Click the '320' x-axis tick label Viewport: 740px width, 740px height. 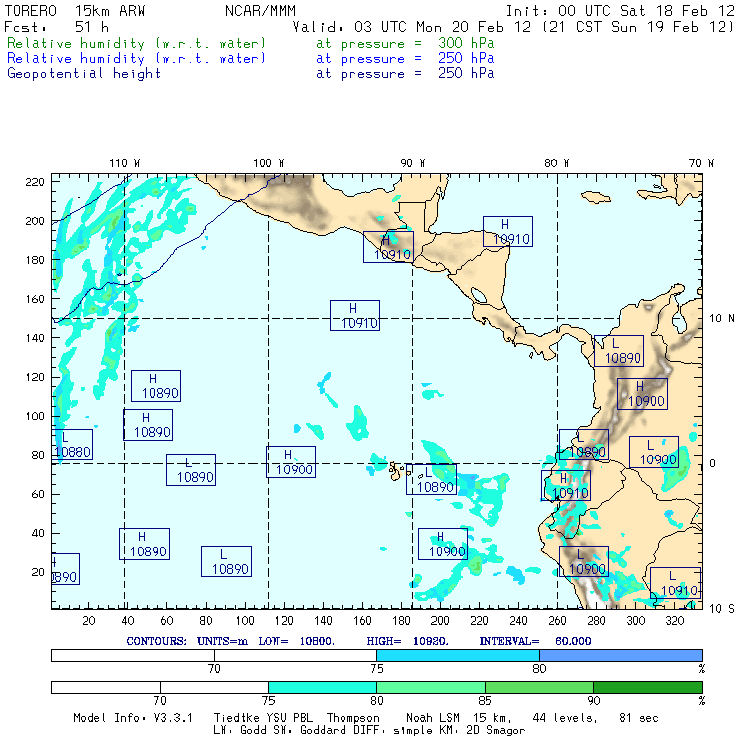click(x=674, y=621)
